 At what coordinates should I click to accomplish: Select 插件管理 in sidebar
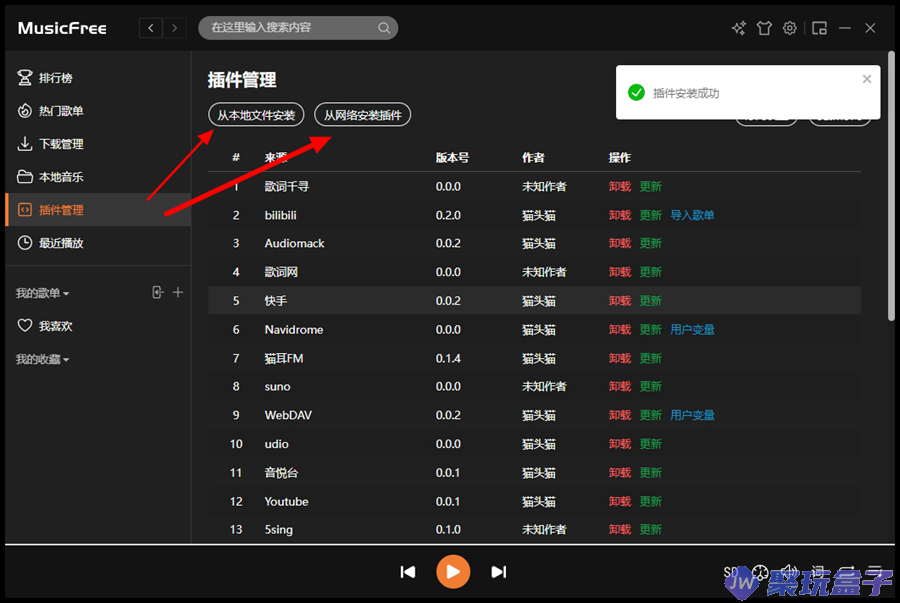98,210
